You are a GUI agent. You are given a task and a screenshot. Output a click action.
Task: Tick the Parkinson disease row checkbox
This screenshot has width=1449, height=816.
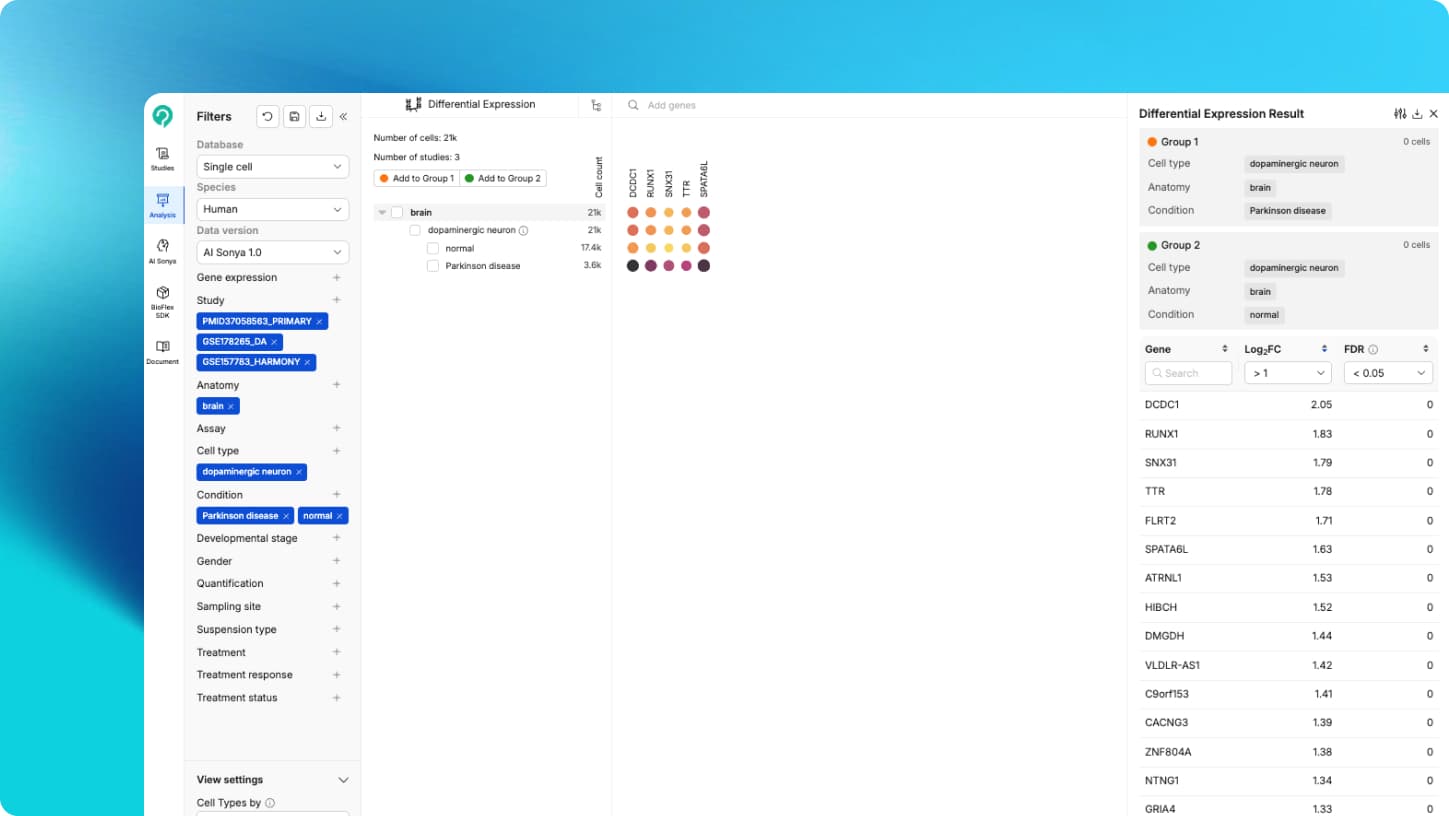click(433, 266)
